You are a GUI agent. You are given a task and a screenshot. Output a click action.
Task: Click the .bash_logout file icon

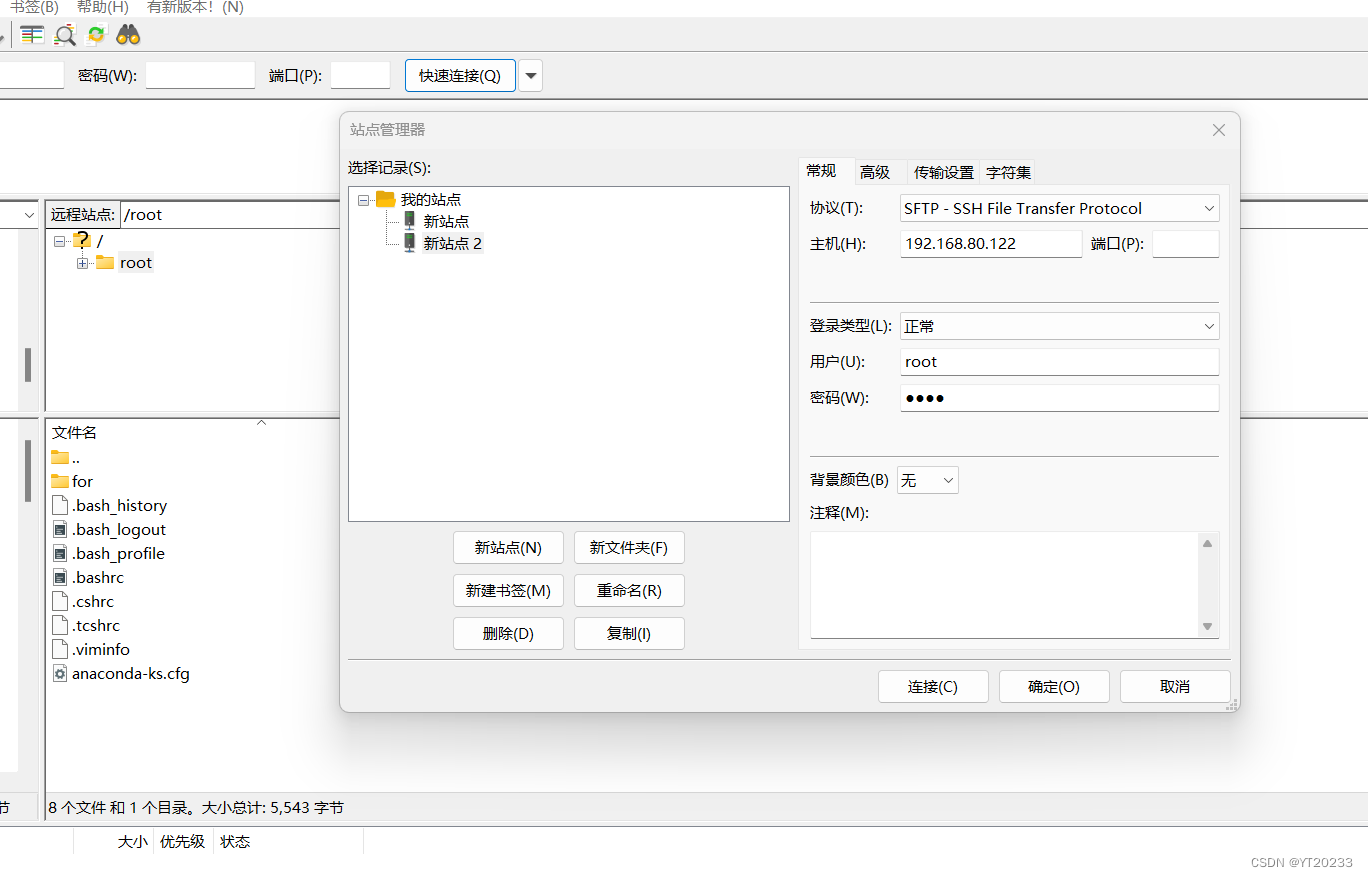pos(60,529)
